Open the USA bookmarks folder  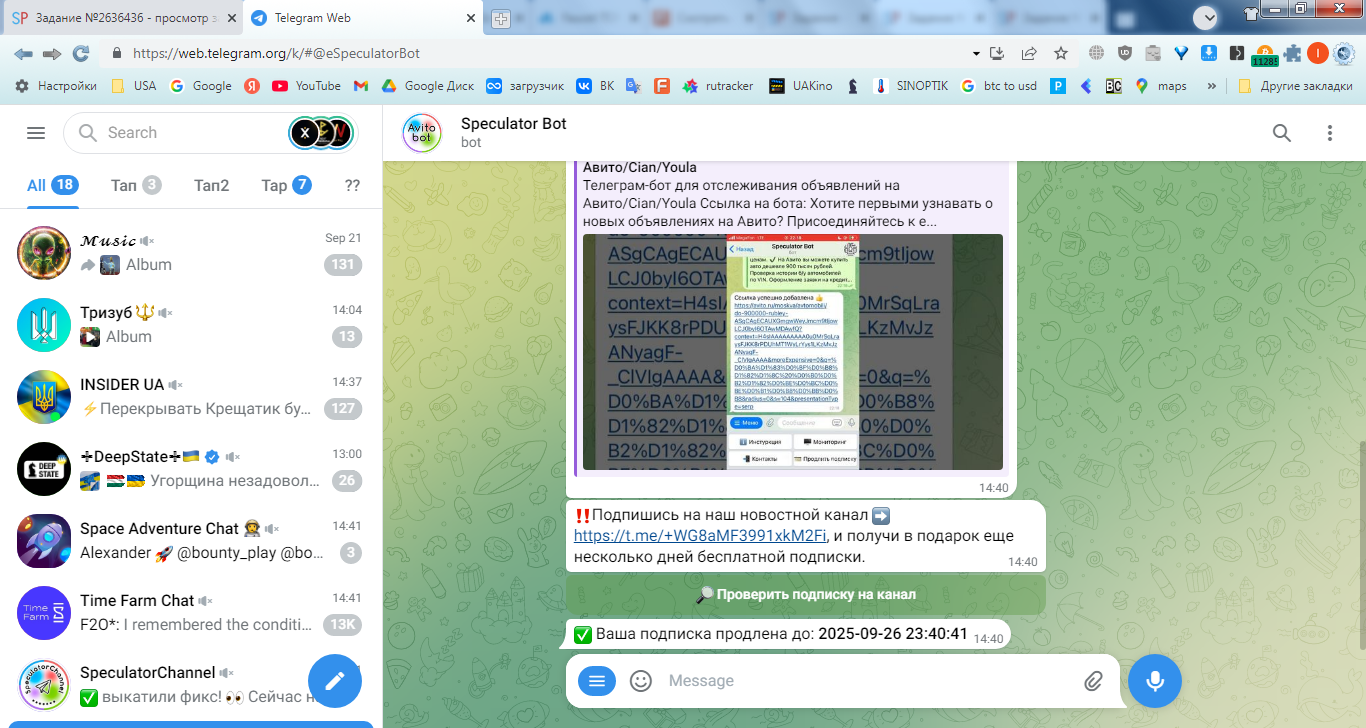pos(133,86)
